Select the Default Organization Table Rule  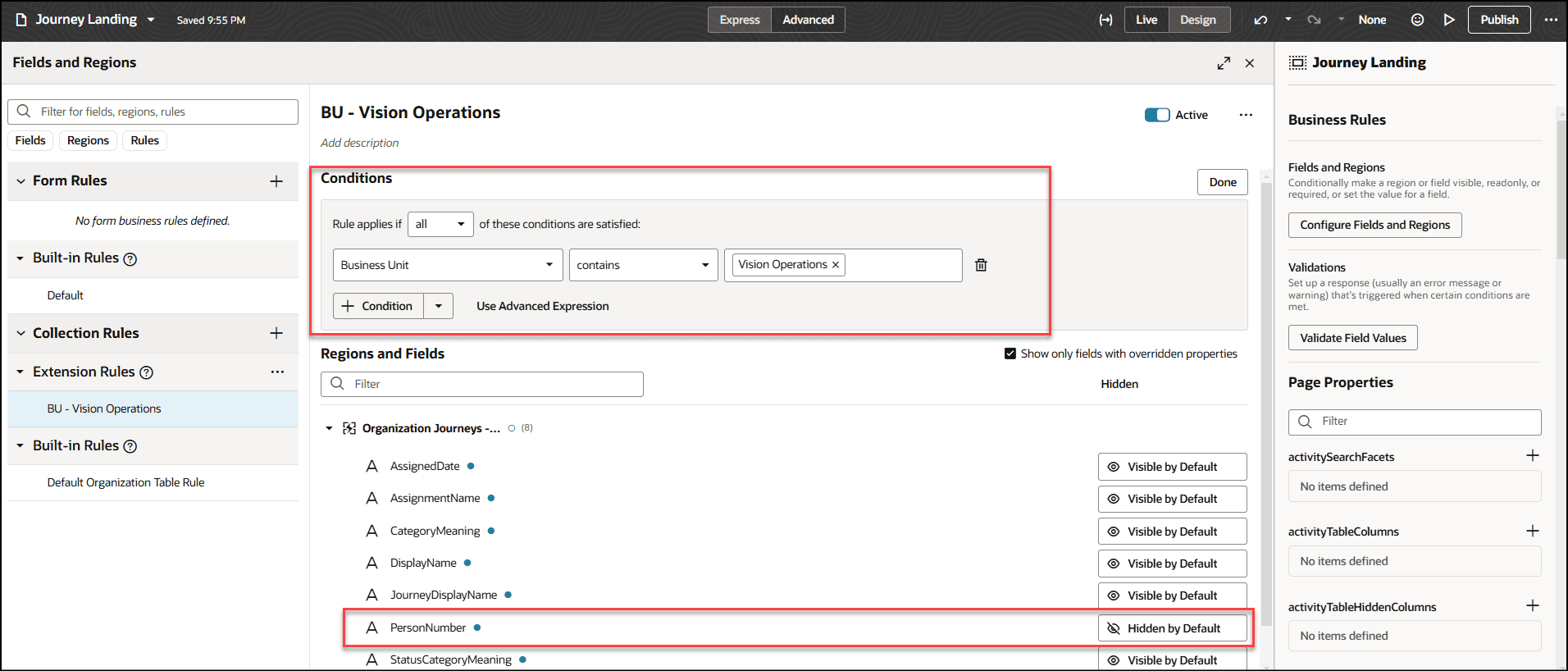tap(153, 482)
